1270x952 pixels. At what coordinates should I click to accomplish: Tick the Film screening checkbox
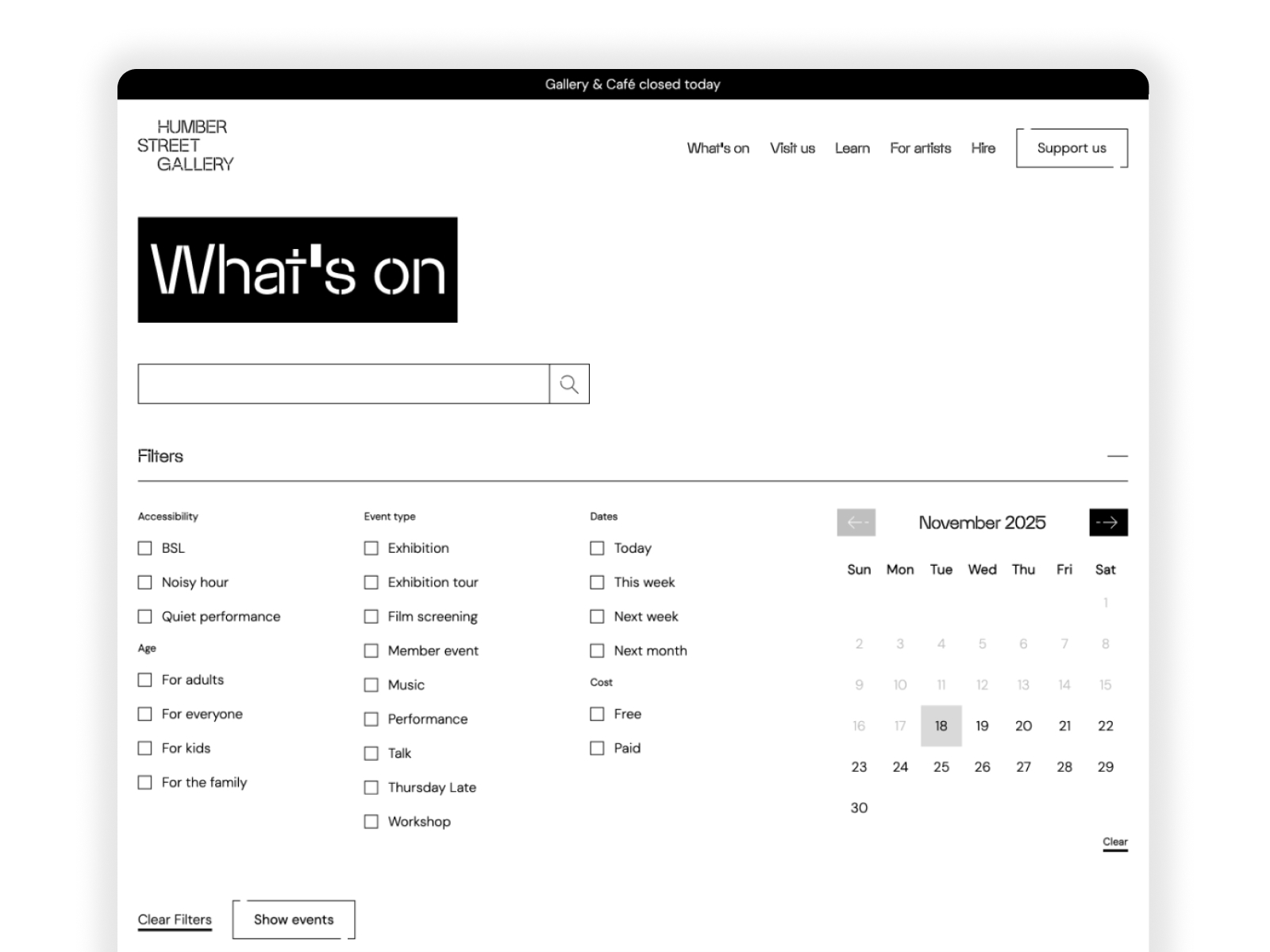[371, 616]
